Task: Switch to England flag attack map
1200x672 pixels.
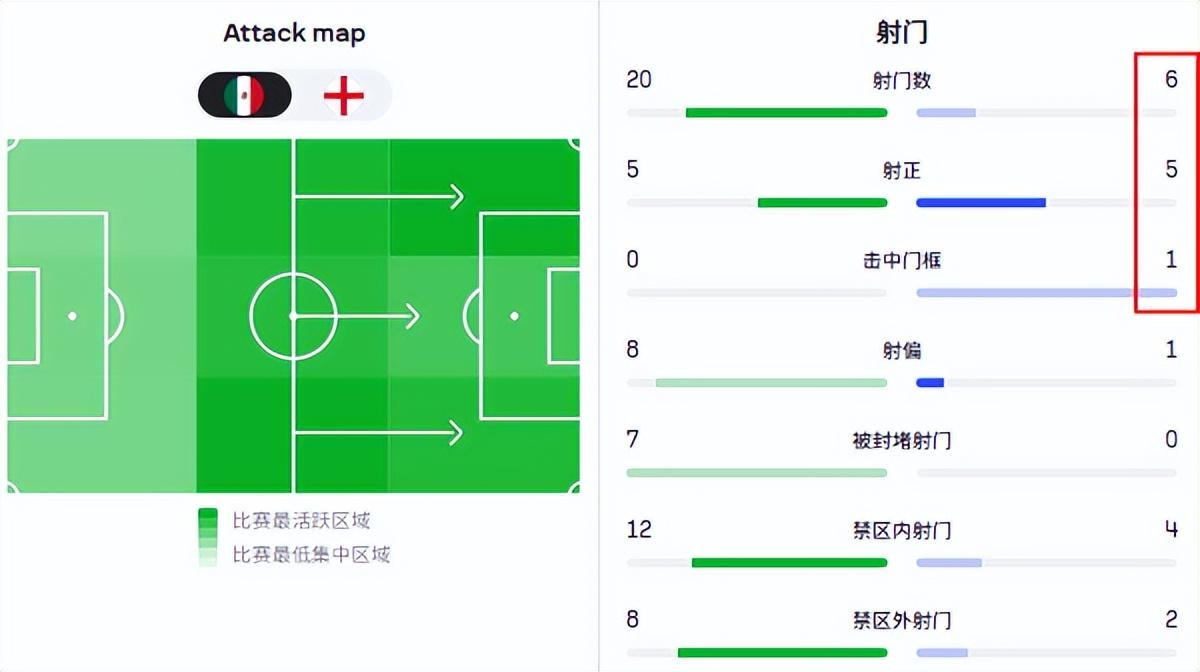Action: pyautogui.click(x=343, y=96)
